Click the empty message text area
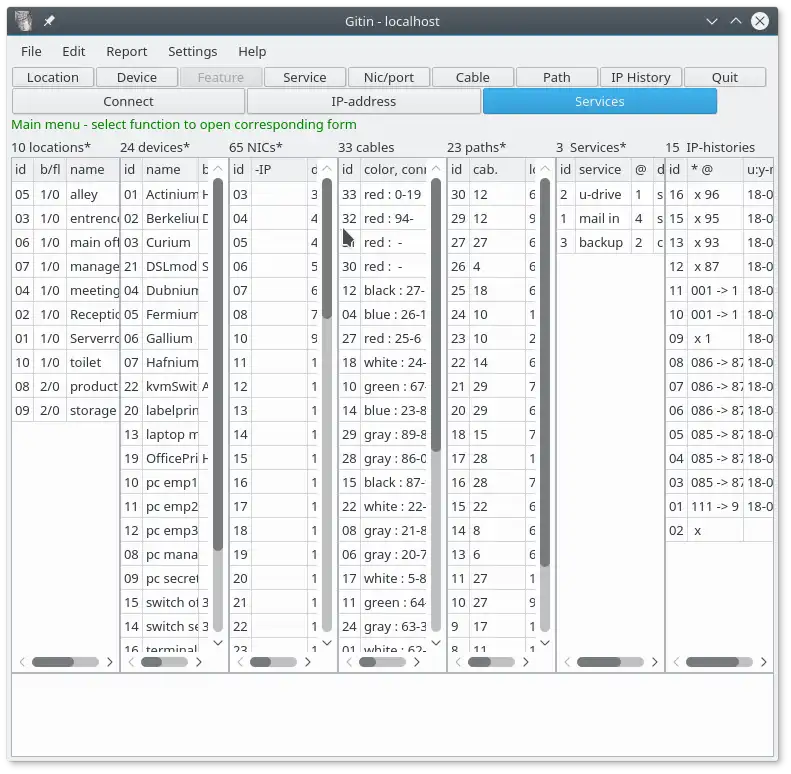 [392, 716]
